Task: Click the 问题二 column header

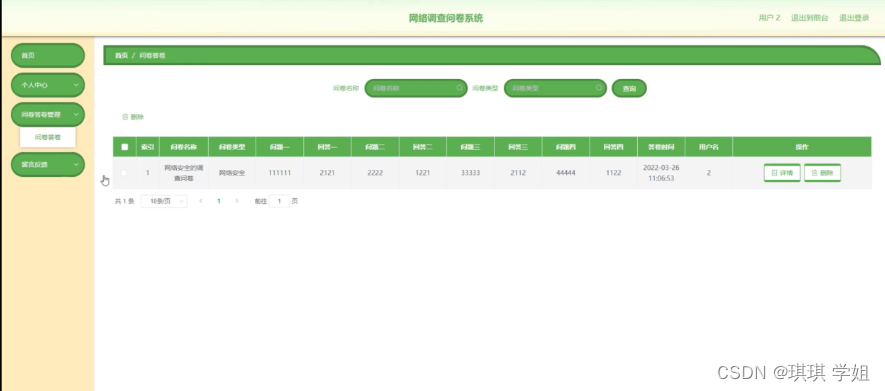Action: click(x=375, y=147)
